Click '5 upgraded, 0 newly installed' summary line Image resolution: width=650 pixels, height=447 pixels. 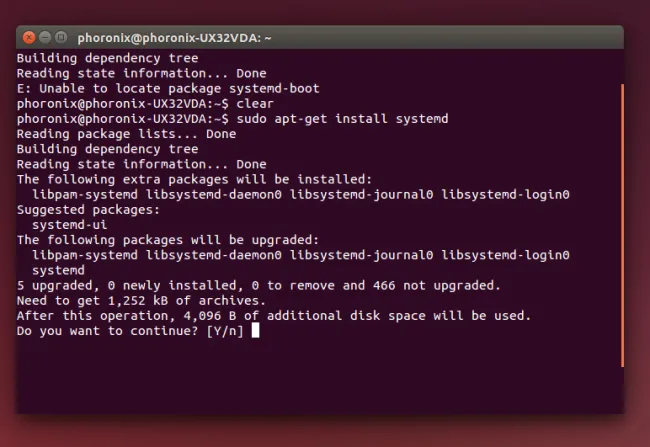[x=259, y=285]
